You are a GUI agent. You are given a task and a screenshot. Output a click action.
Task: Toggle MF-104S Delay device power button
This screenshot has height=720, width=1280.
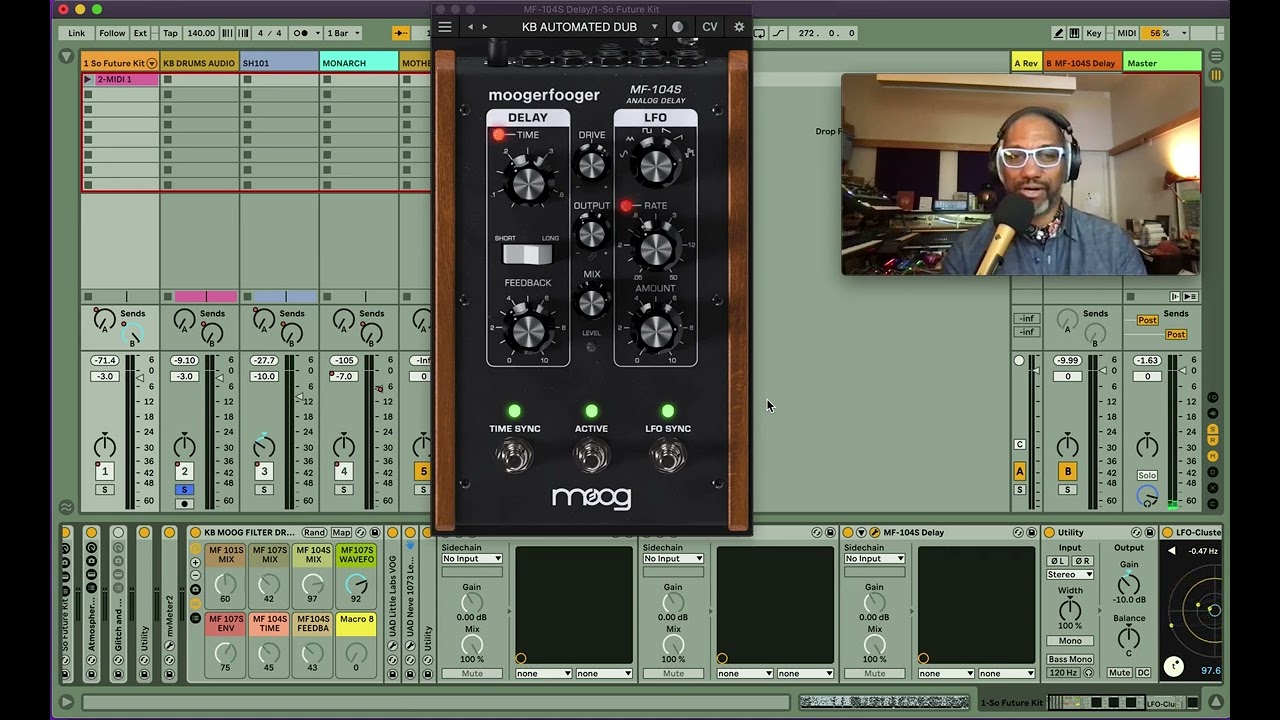coord(848,533)
